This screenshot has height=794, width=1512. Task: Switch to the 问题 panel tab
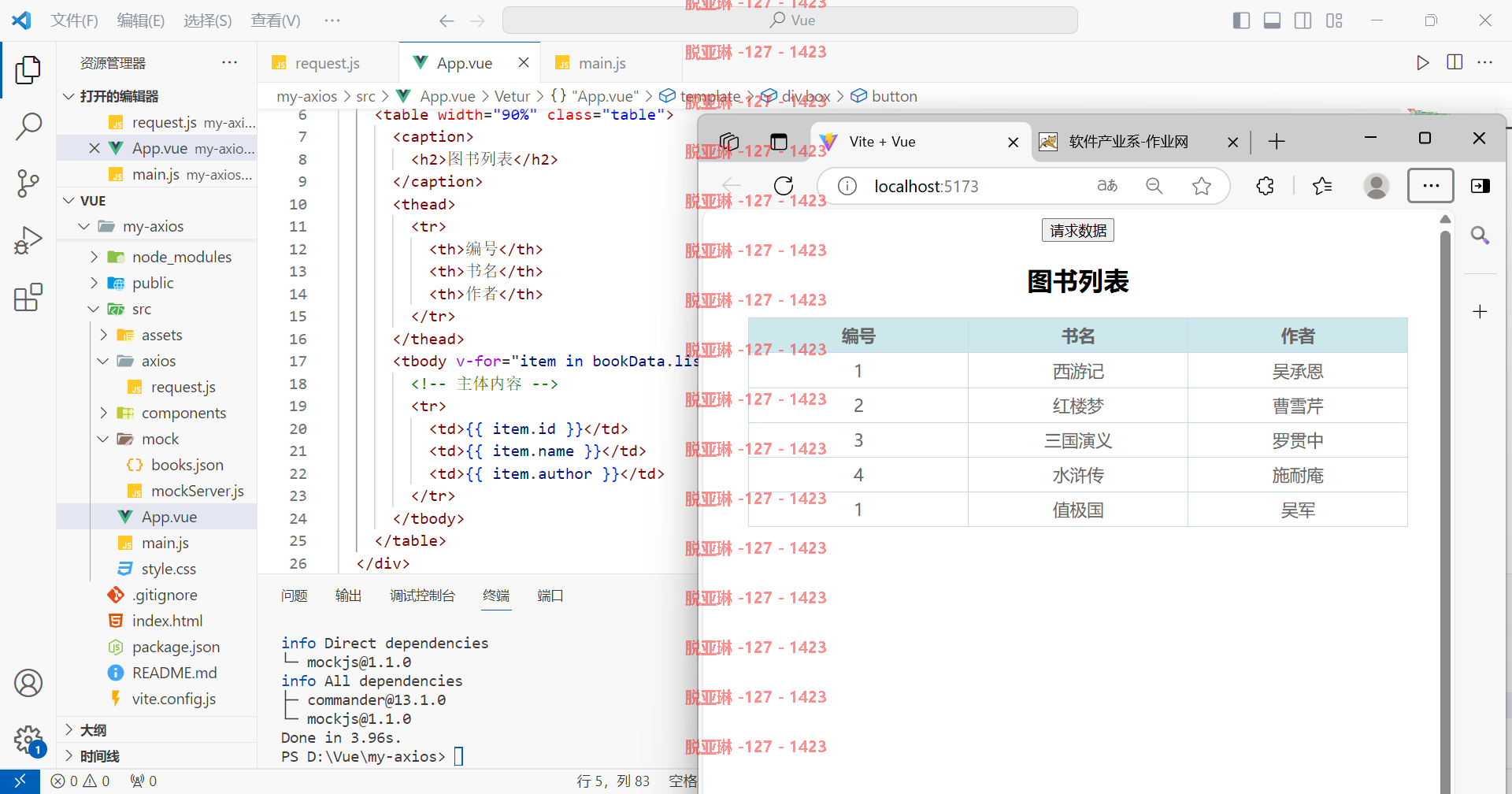tap(295, 595)
